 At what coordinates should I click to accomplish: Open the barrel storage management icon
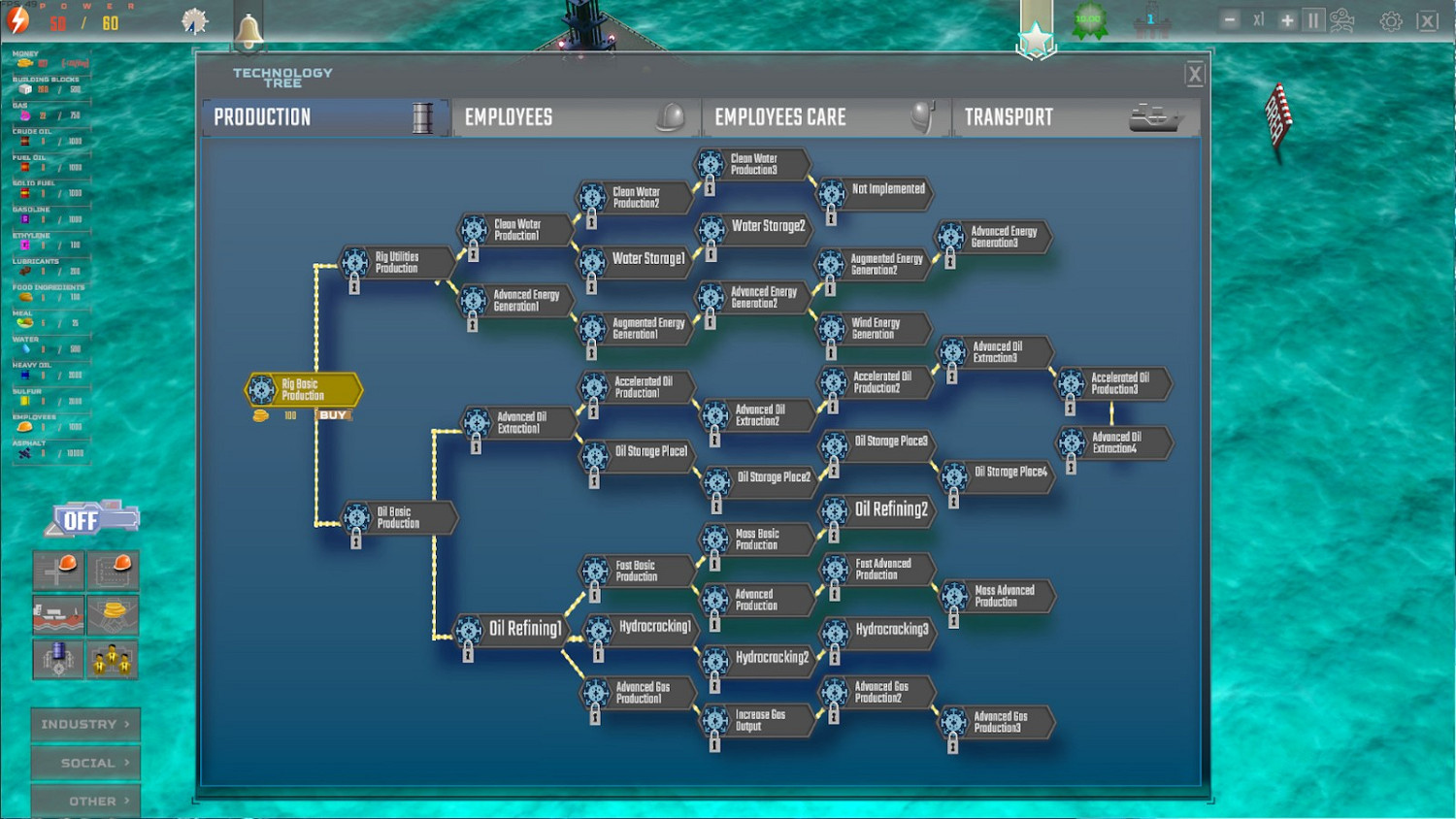pyautogui.click(x=58, y=659)
